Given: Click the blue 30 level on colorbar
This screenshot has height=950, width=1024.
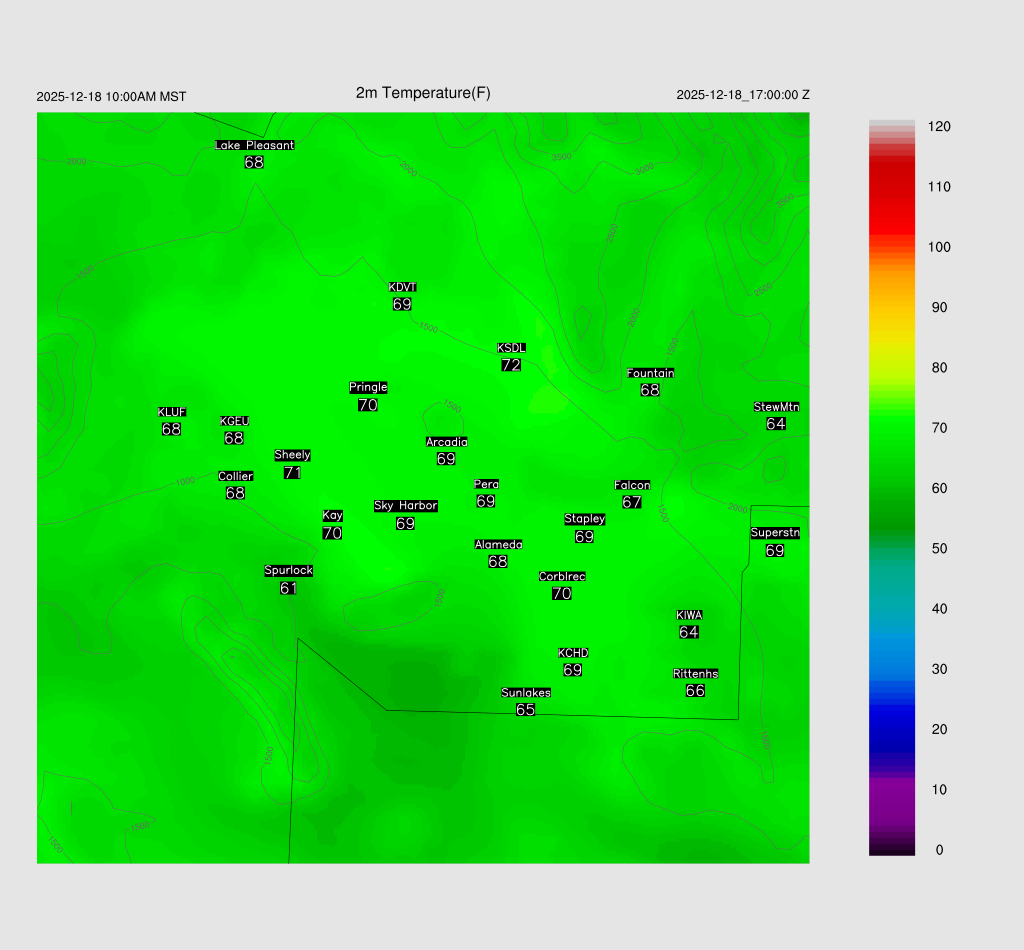Looking at the screenshot, I should (x=892, y=669).
